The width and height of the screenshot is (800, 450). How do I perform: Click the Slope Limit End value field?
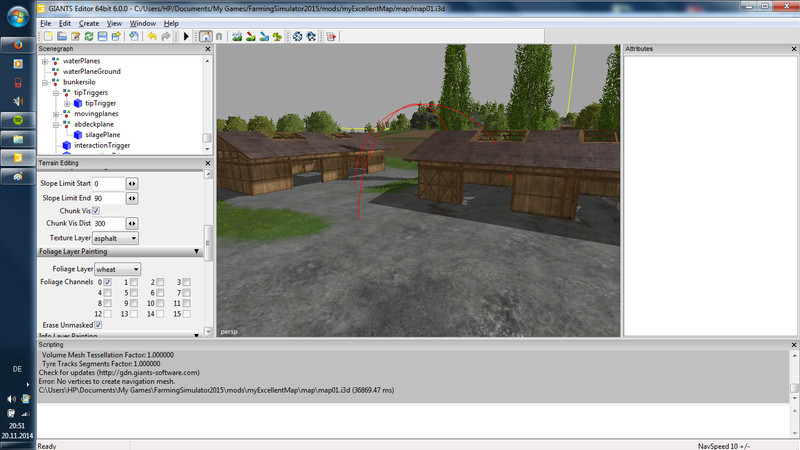coord(109,198)
